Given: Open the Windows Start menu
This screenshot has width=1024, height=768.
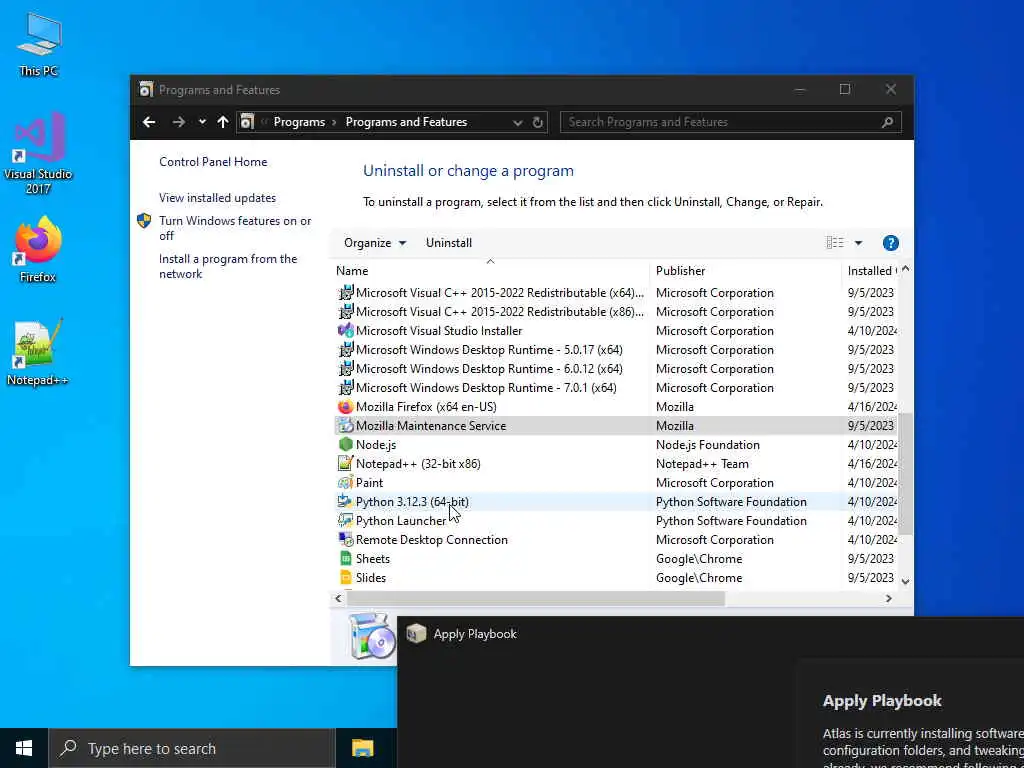Looking at the screenshot, I should 24,748.
